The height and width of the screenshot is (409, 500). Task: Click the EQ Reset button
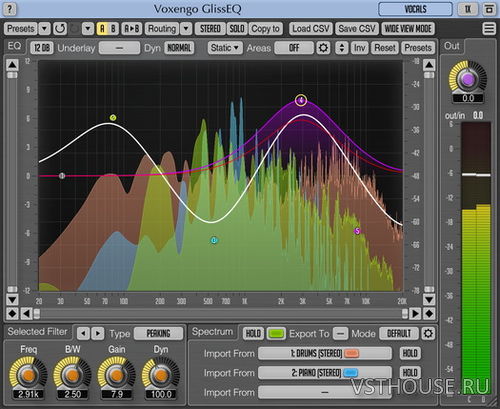pyautogui.click(x=385, y=48)
